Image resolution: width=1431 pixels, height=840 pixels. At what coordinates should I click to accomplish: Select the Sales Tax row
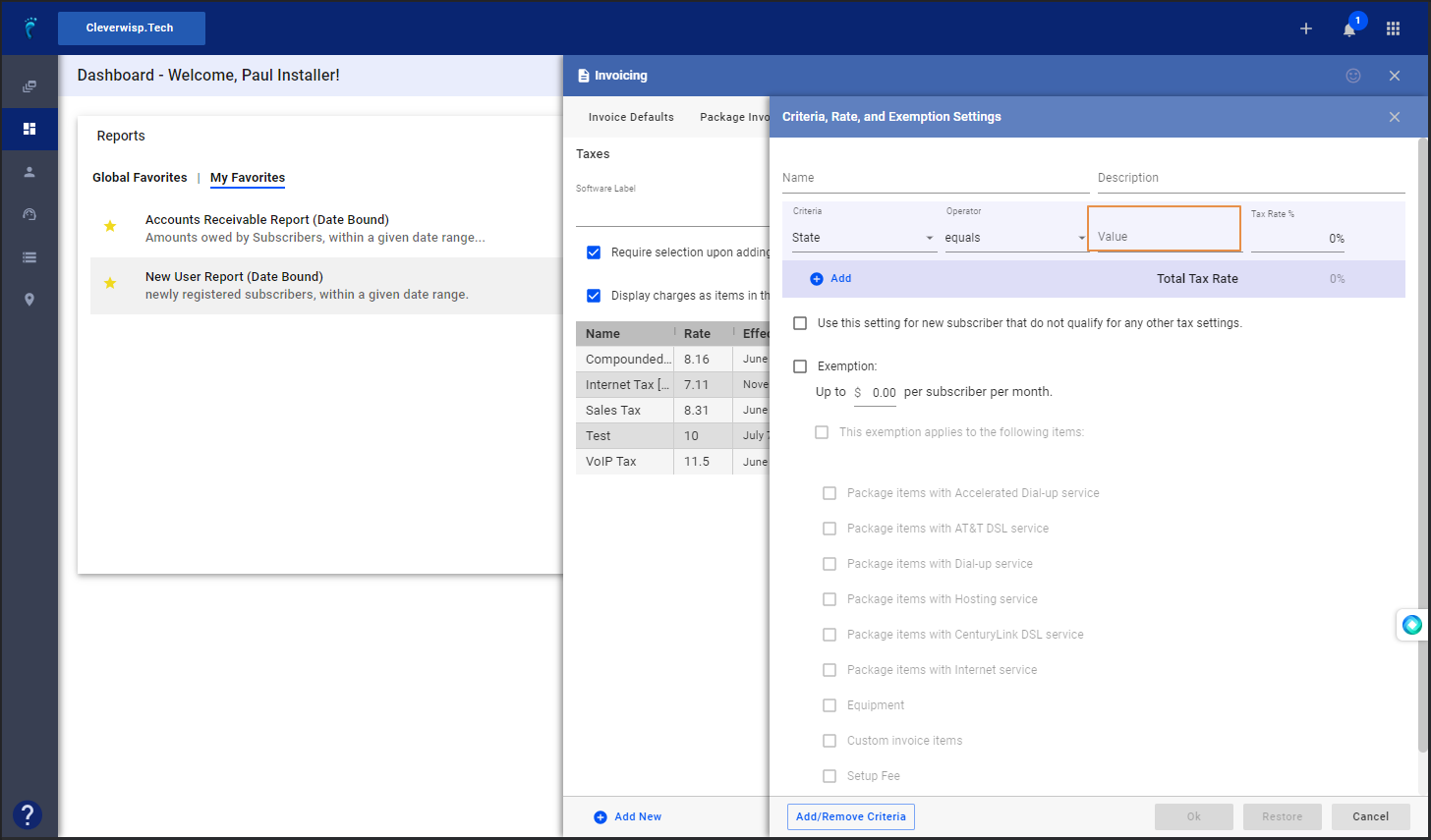pyautogui.click(x=672, y=411)
